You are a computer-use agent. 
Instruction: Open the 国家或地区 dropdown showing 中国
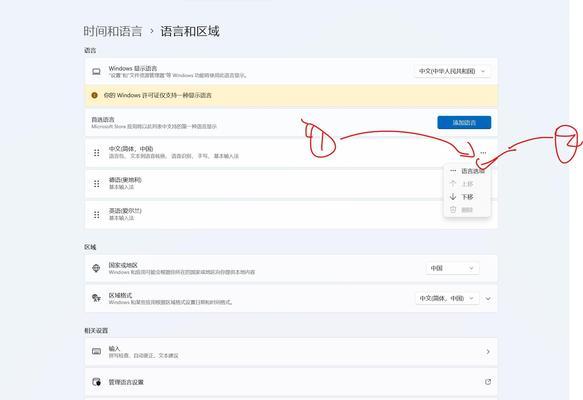click(x=452, y=268)
